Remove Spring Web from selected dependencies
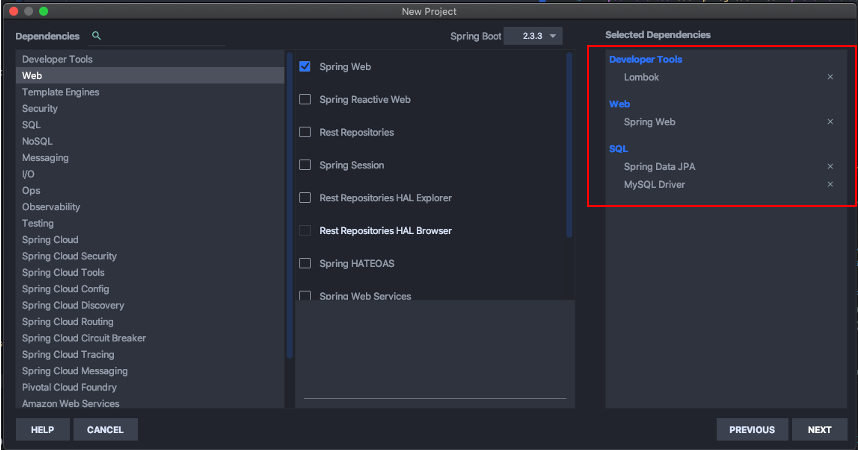This screenshot has width=858, height=450. coord(830,122)
